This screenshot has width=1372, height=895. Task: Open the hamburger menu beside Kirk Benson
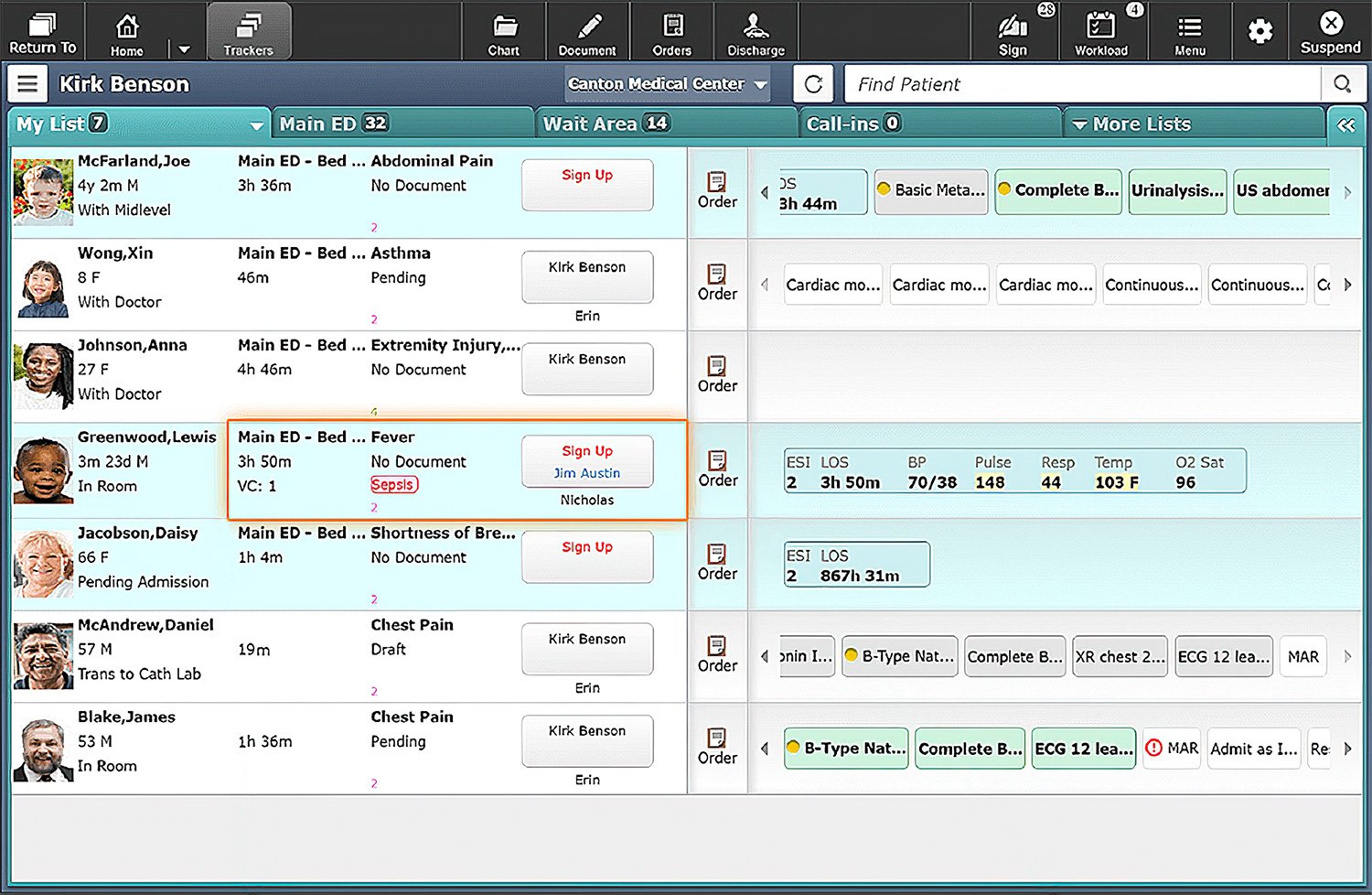(x=27, y=84)
